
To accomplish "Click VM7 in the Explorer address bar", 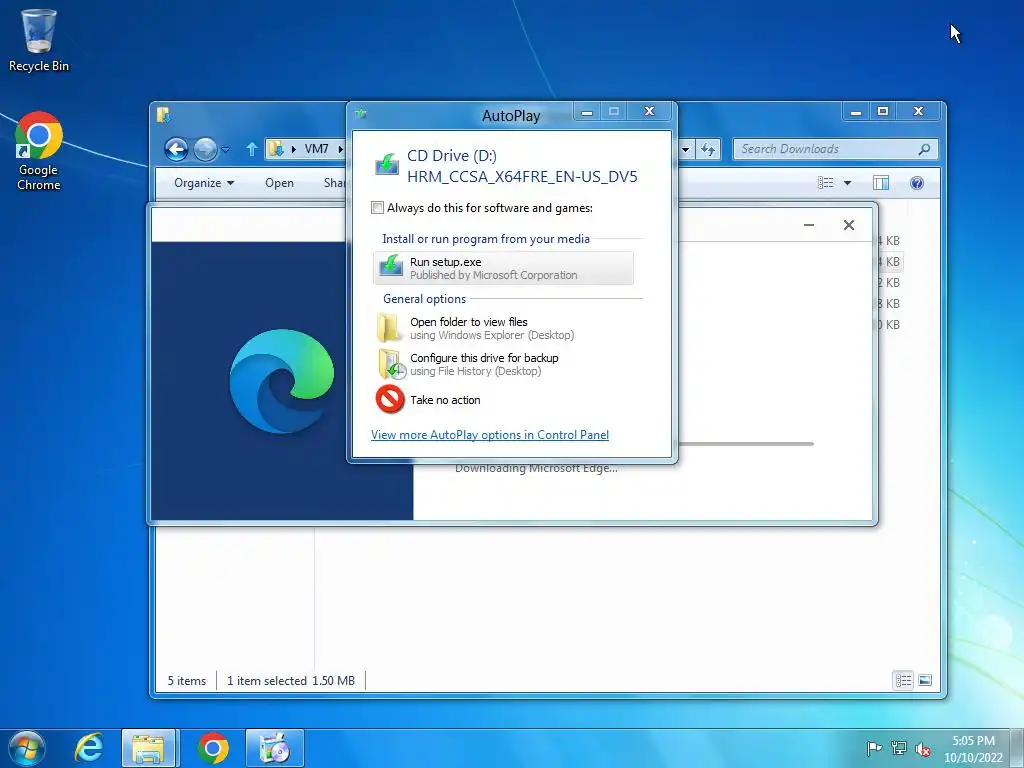I will (x=317, y=149).
